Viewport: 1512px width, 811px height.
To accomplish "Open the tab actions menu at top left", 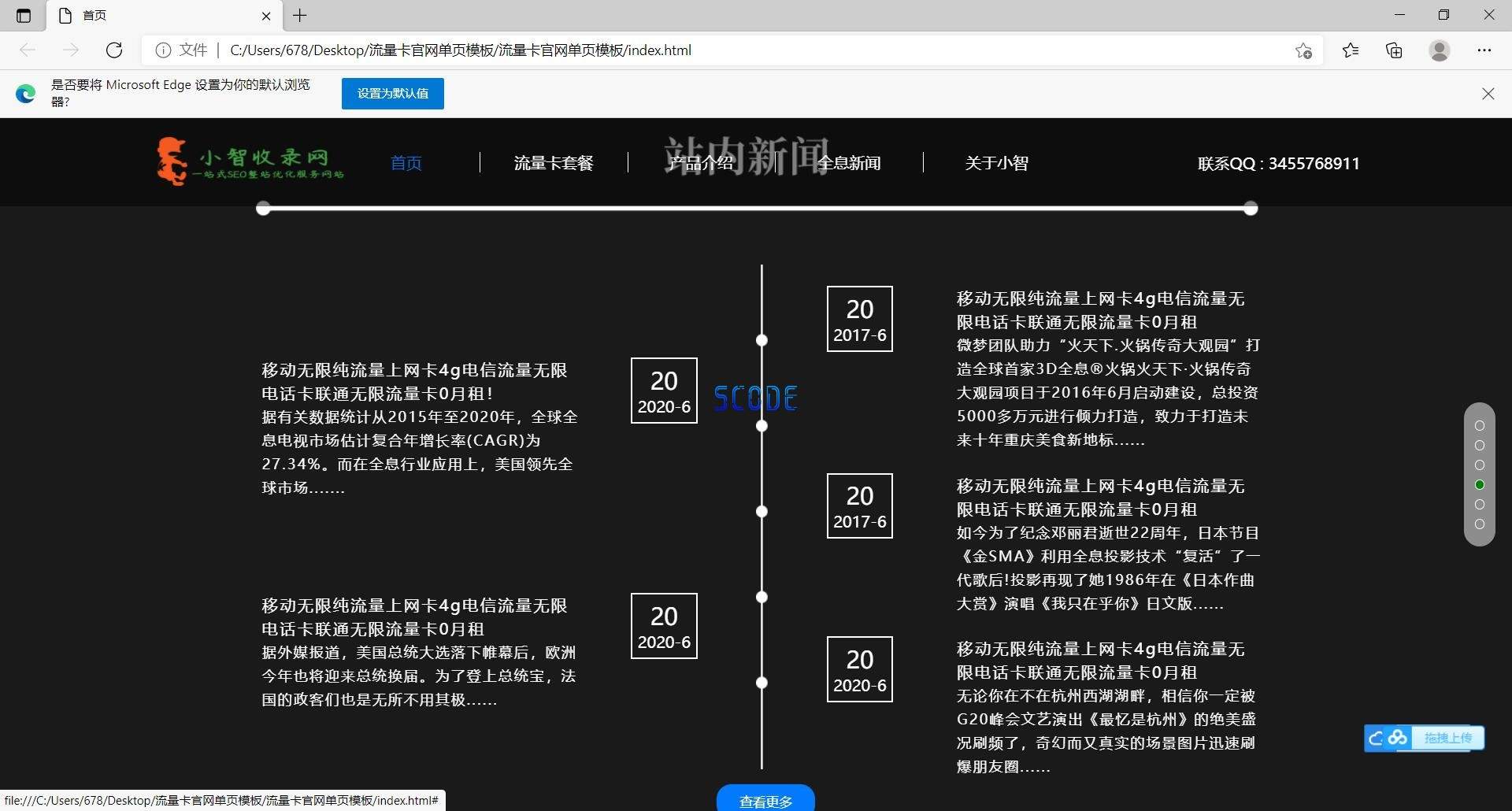I will [x=24, y=15].
